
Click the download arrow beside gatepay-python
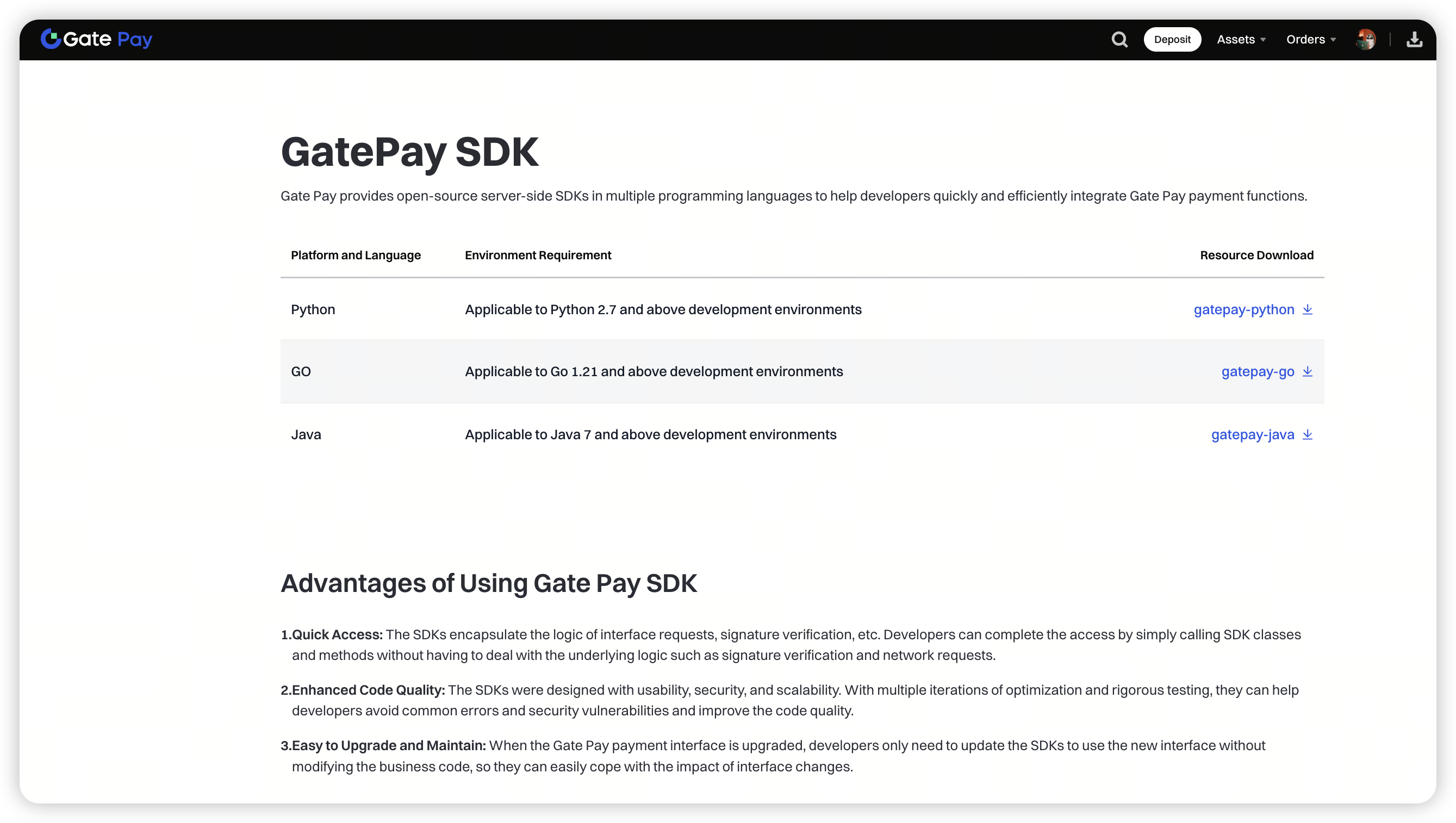(x=1308, y=309)
